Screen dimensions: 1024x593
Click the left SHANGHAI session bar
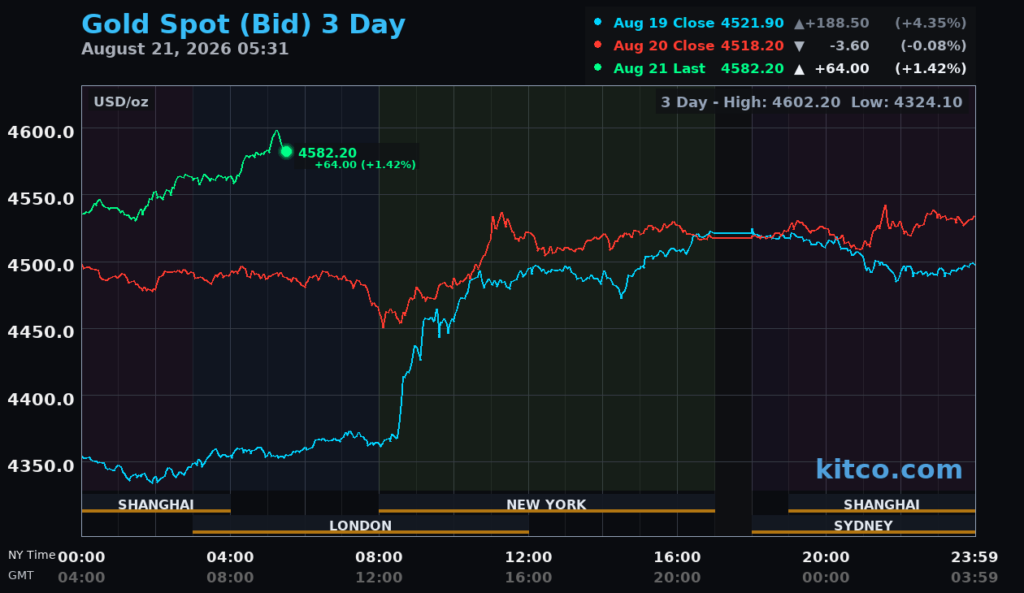click(156, 504)
